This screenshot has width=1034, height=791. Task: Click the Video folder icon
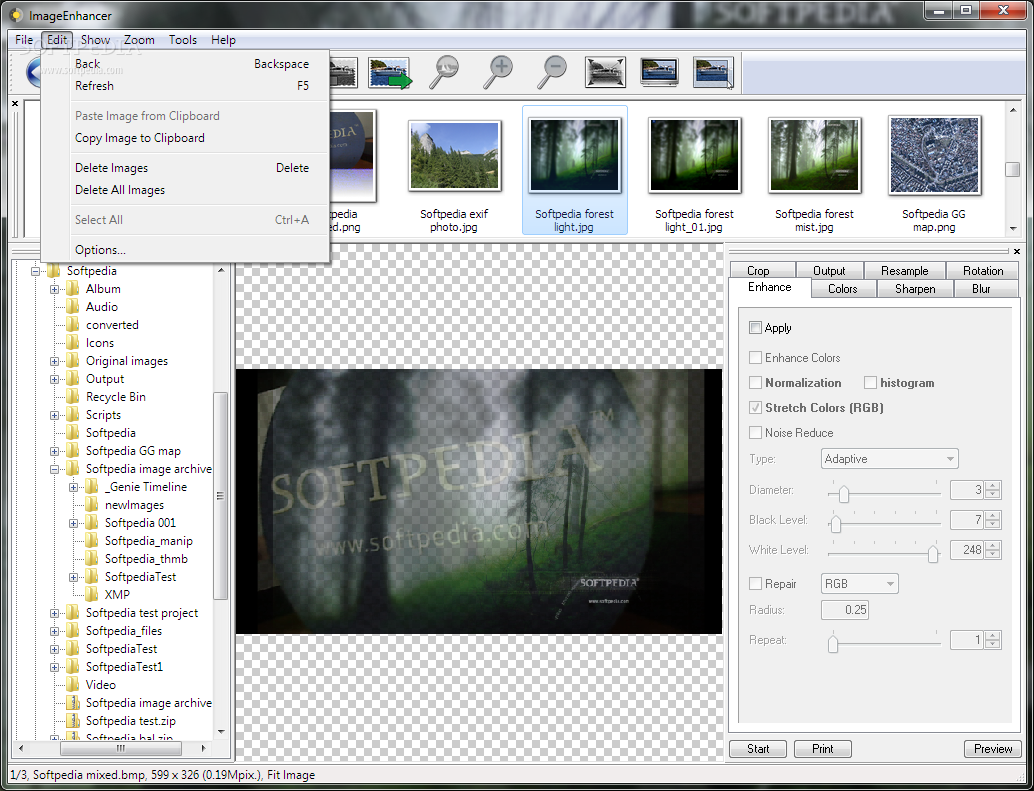(73, 685)
